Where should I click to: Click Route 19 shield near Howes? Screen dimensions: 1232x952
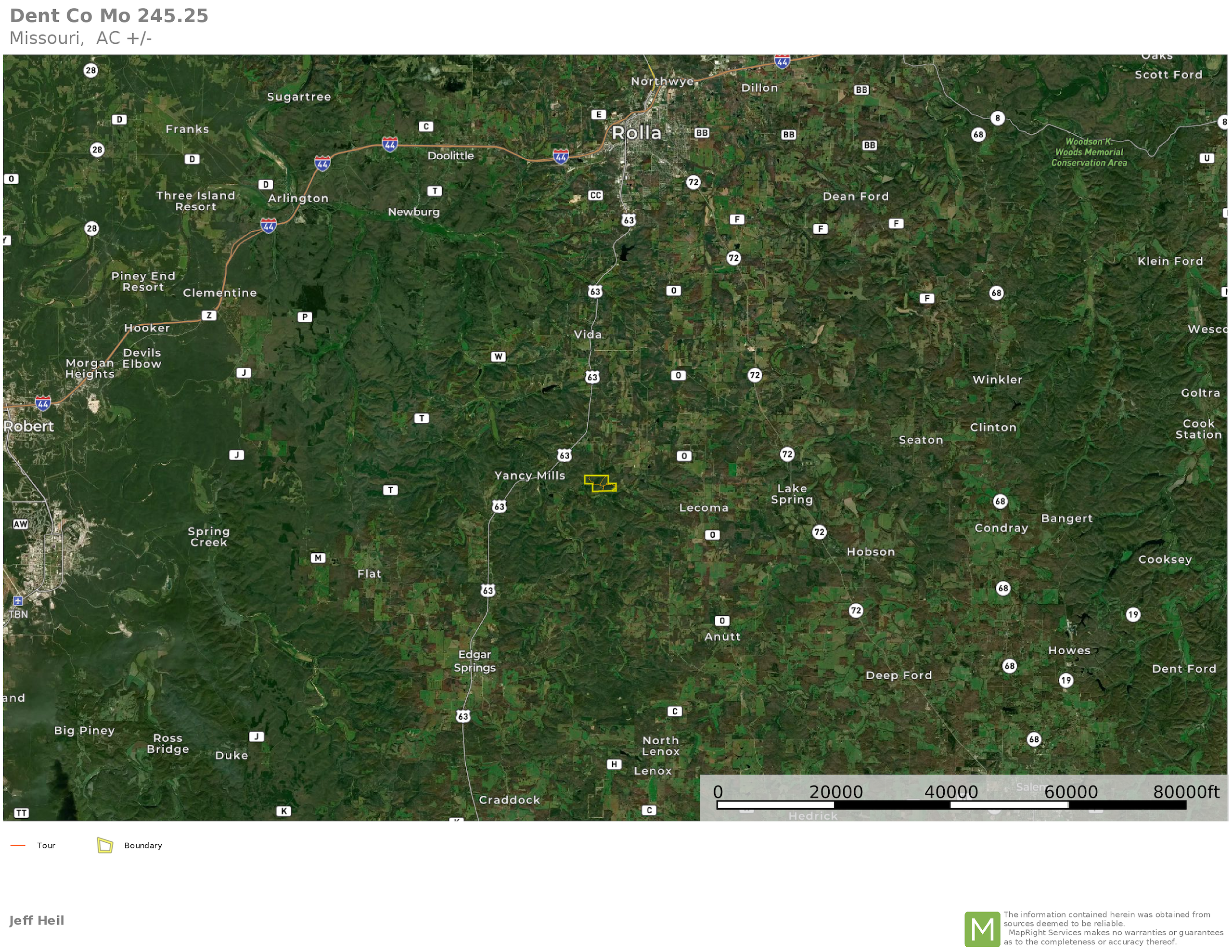point(1065,680)
